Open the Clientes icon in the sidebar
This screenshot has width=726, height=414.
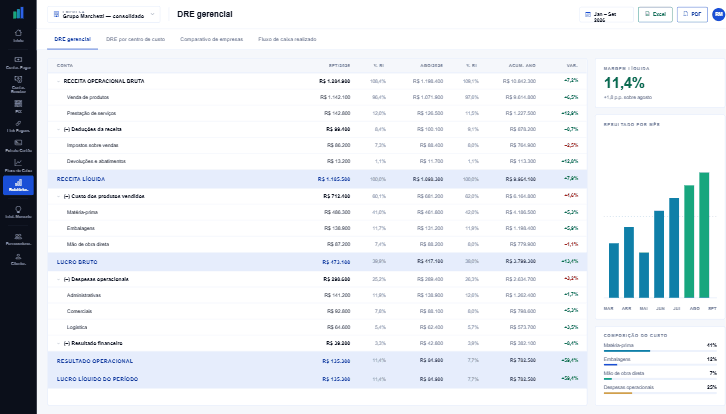click(18, 259)
